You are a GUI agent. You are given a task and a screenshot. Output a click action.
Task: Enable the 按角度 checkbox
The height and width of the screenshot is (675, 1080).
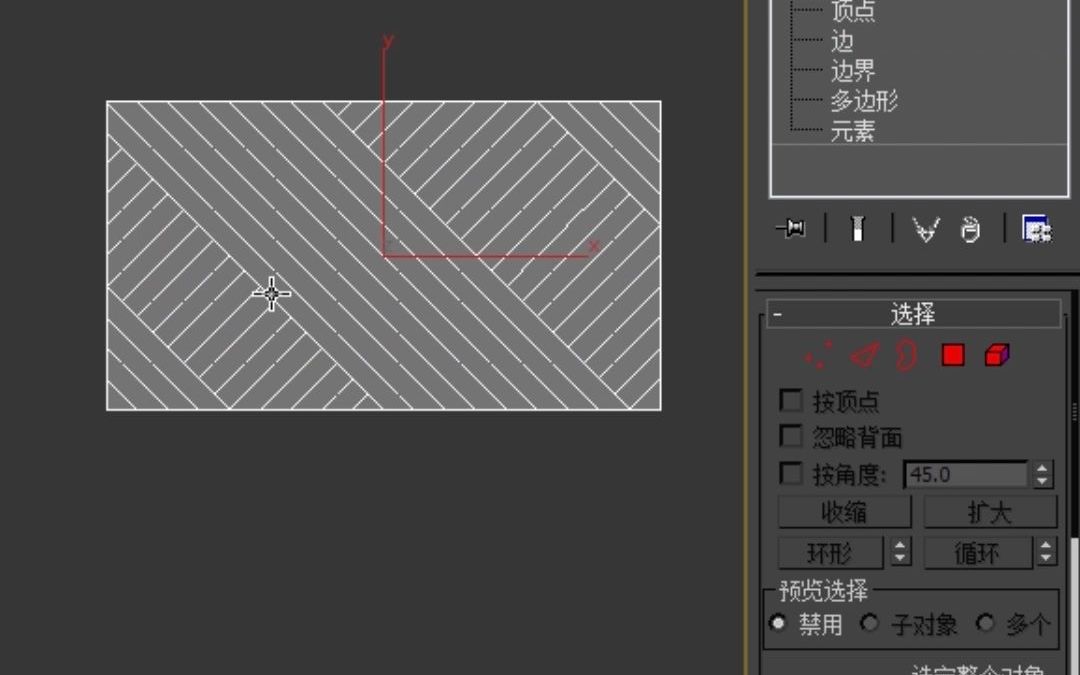(791, 473)
